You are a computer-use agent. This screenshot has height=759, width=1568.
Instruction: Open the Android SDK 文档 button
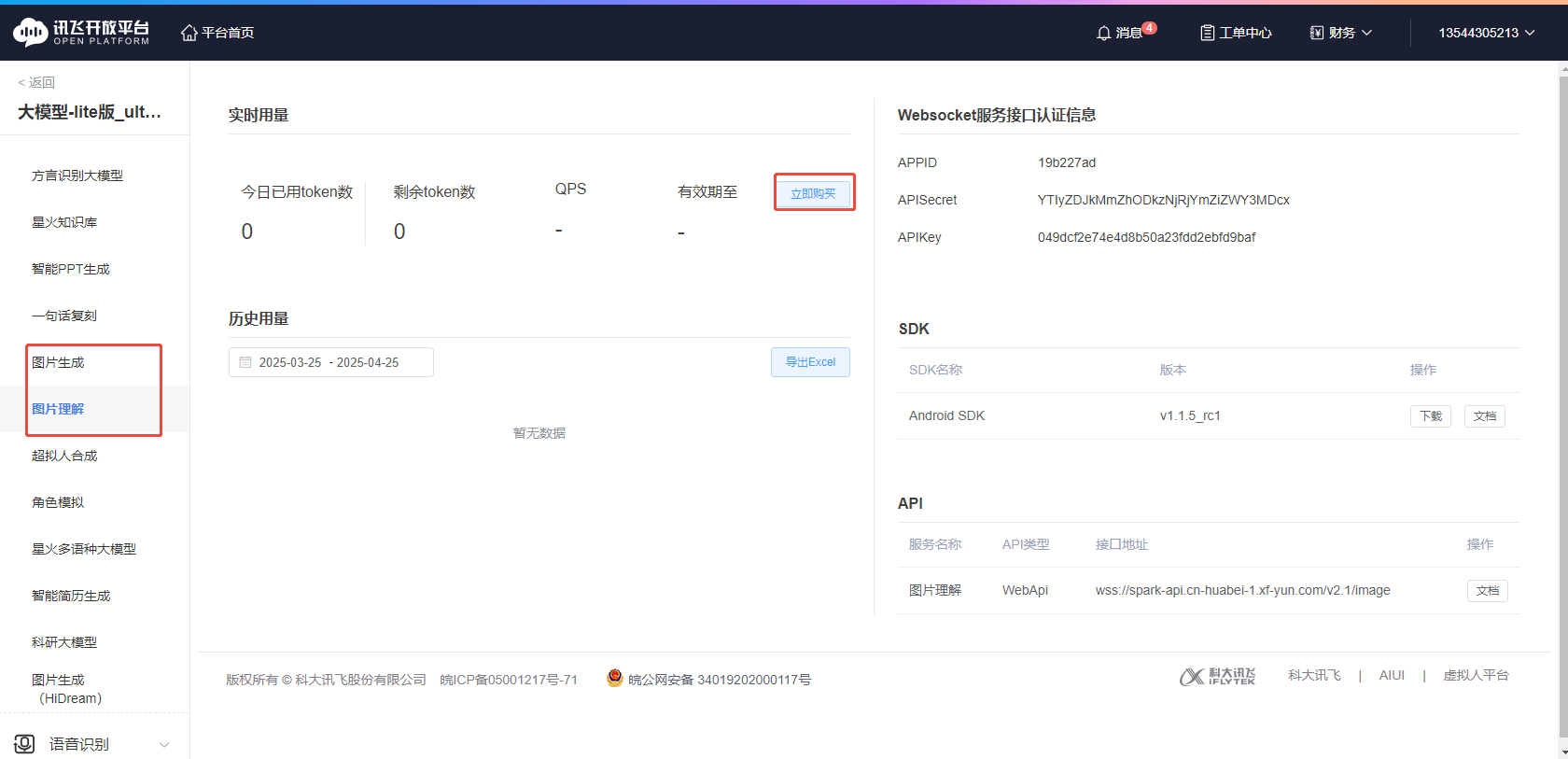pos(1485,416)
